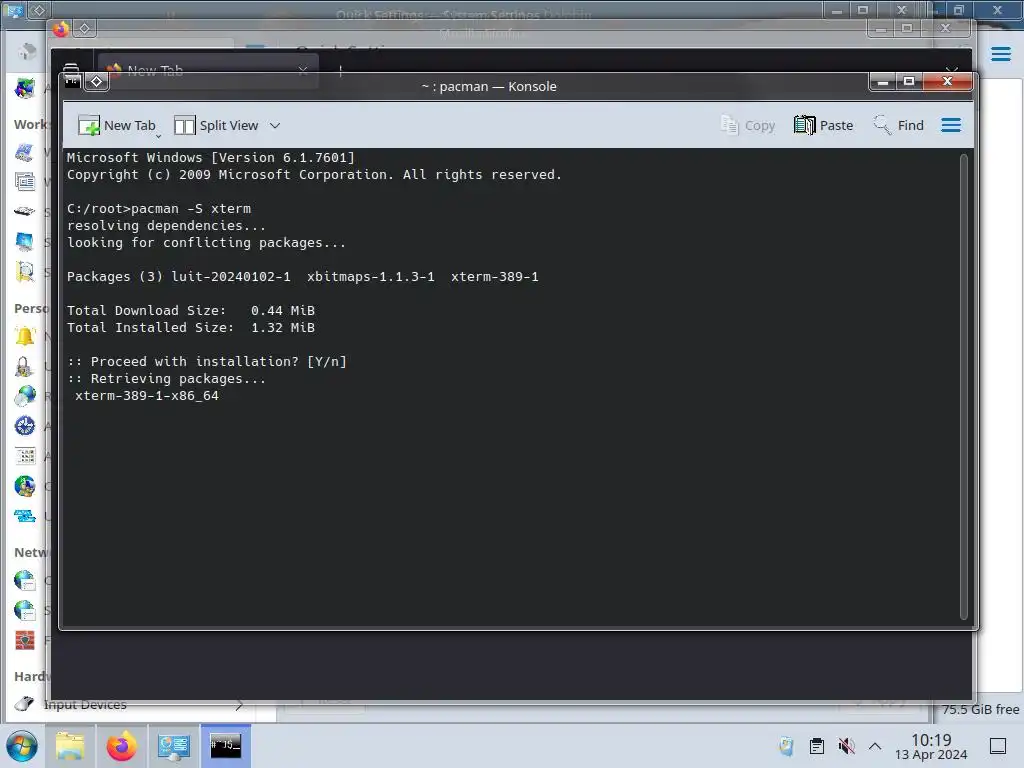
Task: Toggle Konsole's on-all-desktops pin button
Action: coord(97,82)
